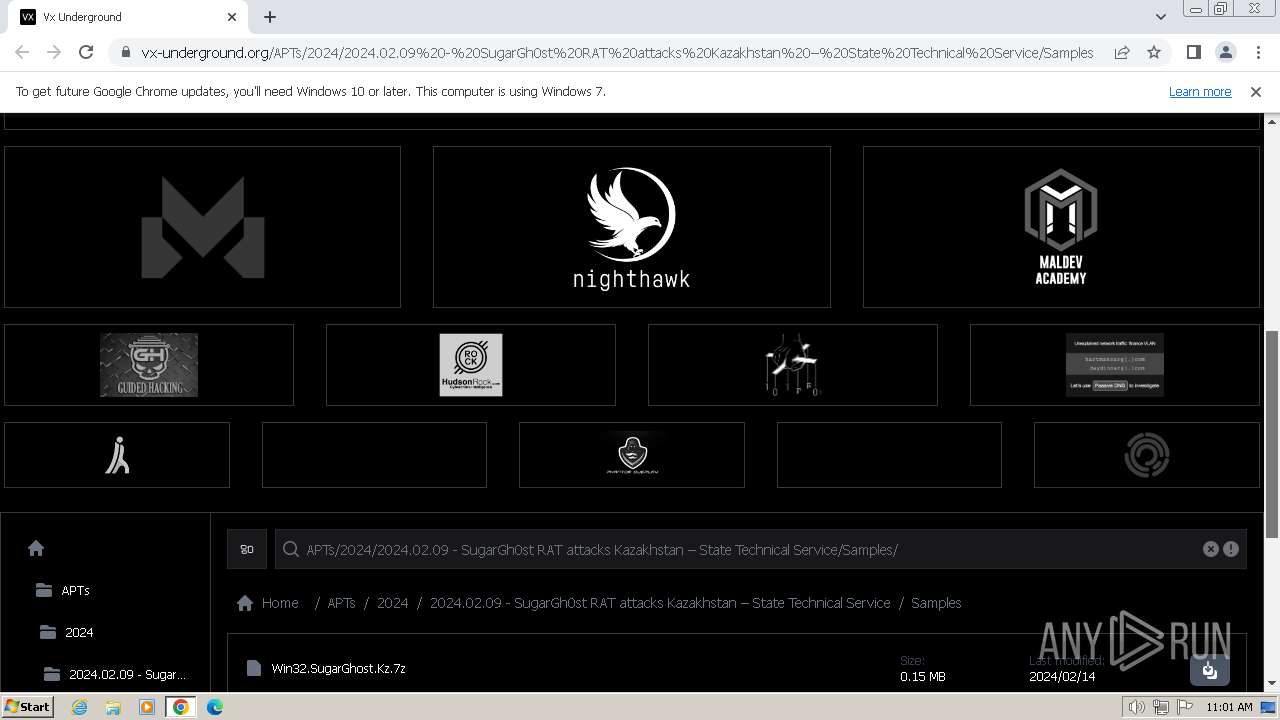Open the nighthawk sponsor banner
Viewport: 1280px width, 720px height.
[631, 227]
